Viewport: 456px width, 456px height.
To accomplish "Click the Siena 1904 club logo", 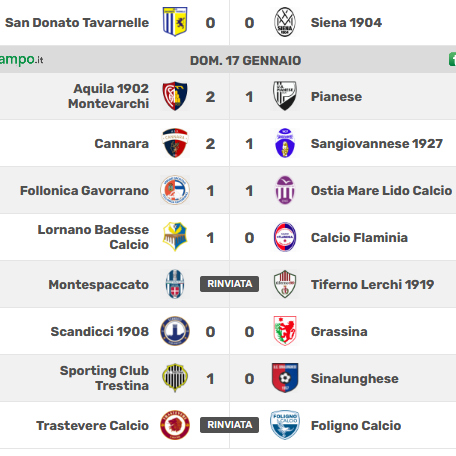I will pyautogui.click(x=285, y=22).
